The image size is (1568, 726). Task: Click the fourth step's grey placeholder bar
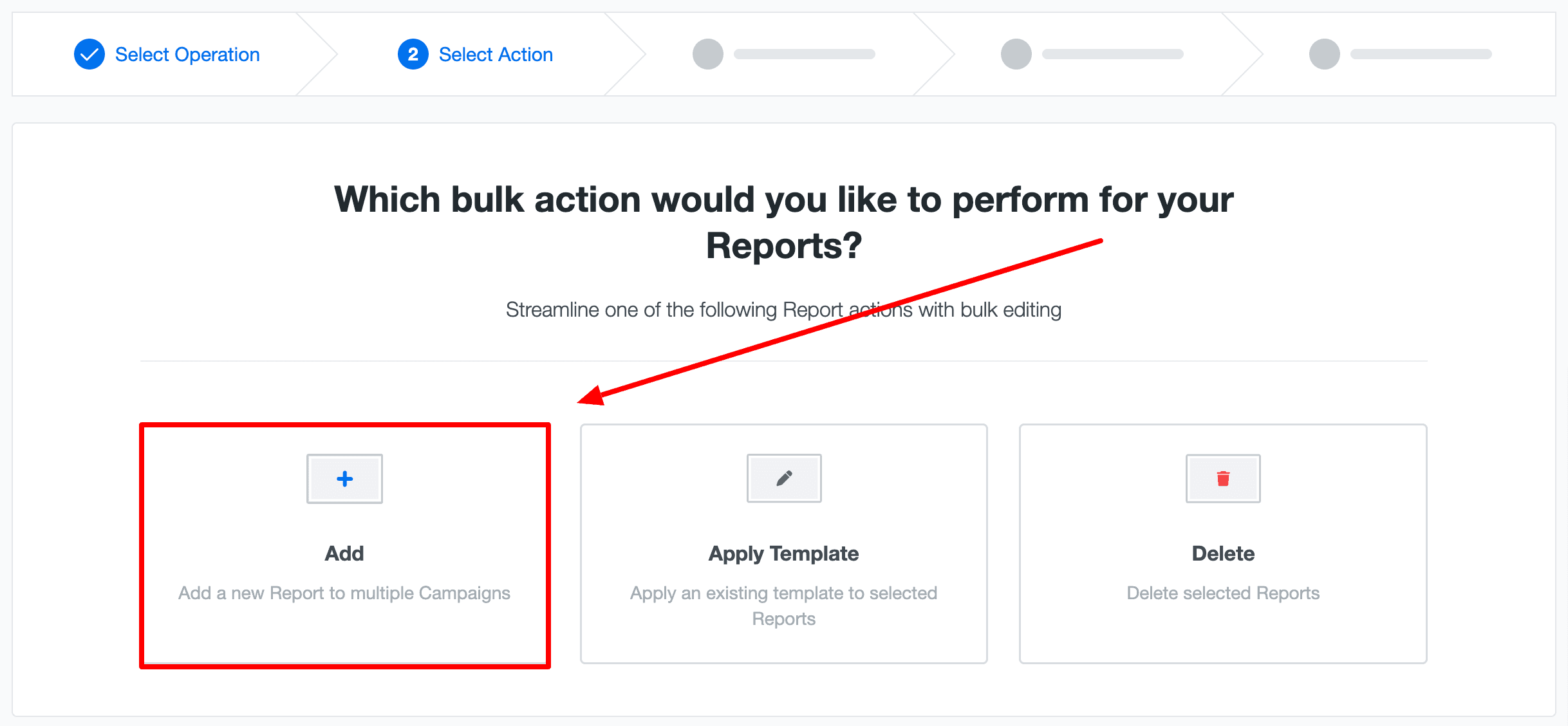pyautogui.click(x=1113, y=54)
